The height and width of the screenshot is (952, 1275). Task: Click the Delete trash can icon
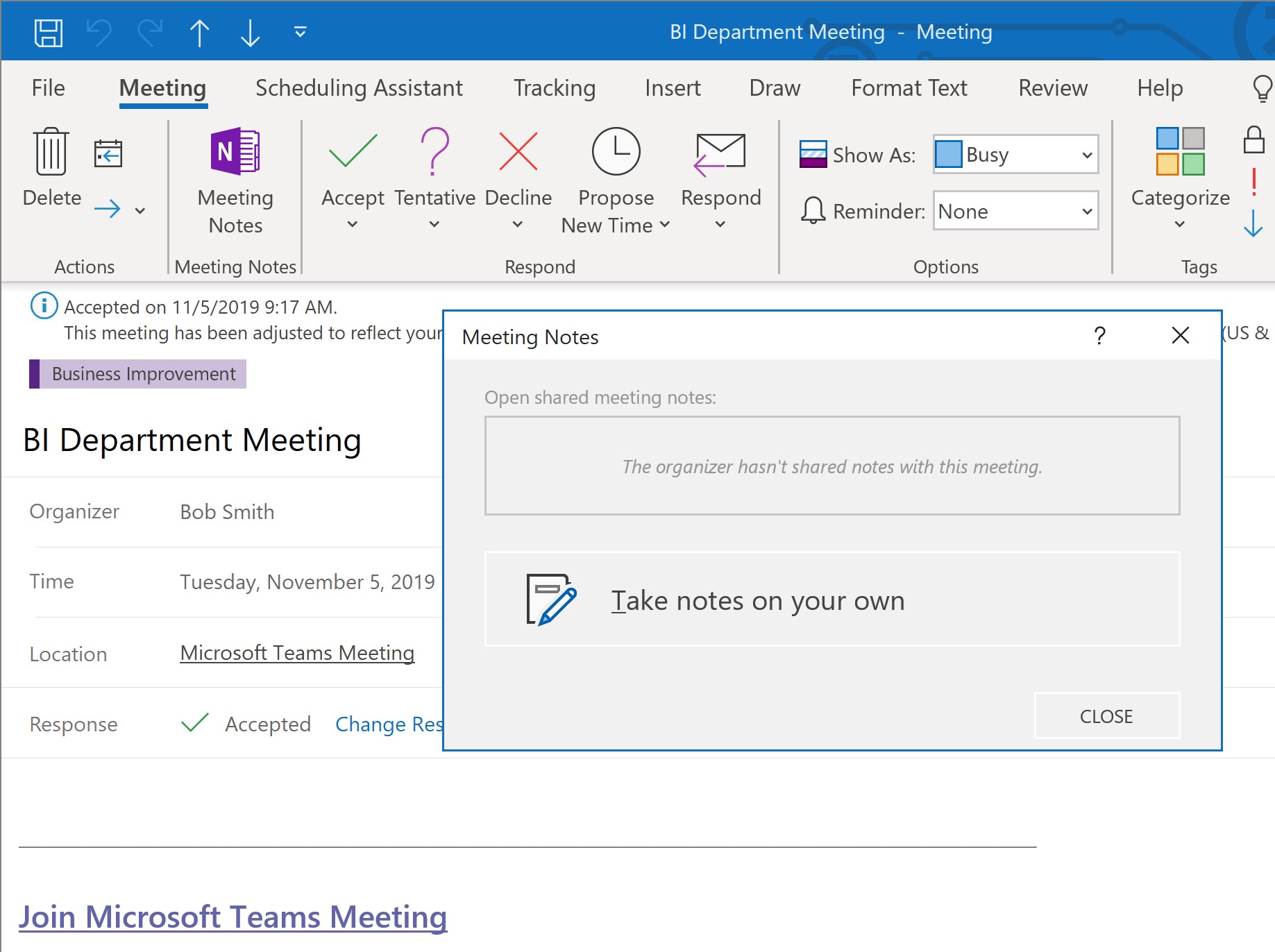tap(51, 151)
